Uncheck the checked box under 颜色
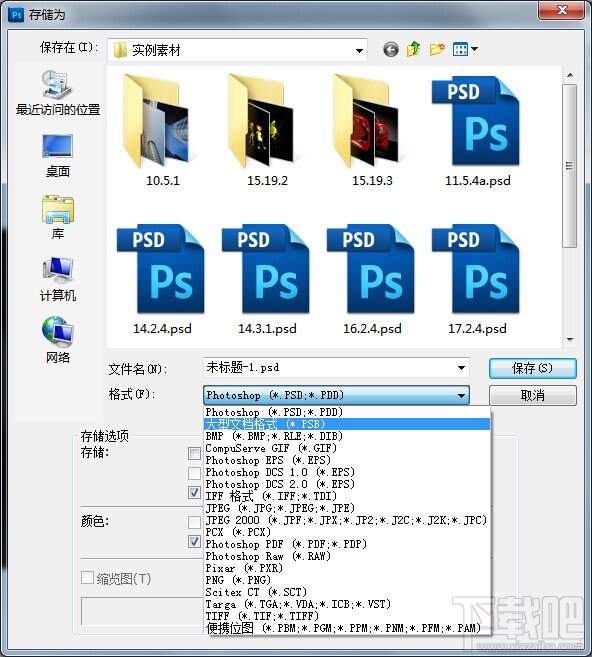This screenshot has width=592, height=657. coord(194,542)
